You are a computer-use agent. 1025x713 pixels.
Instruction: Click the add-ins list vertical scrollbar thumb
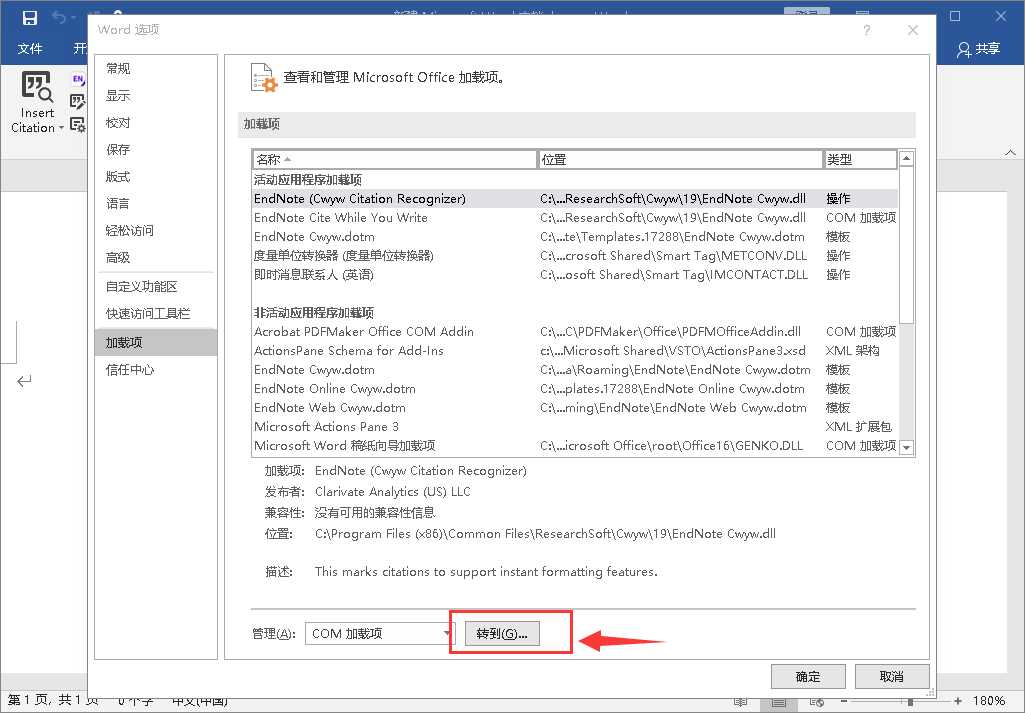(906, 245)
